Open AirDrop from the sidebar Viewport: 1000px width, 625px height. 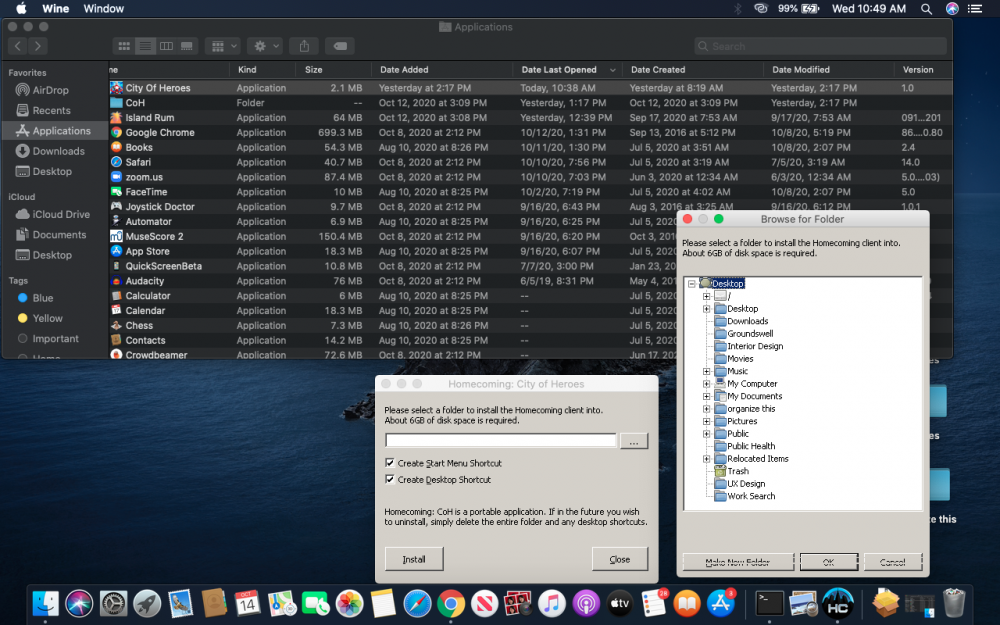tap(46, 90)
